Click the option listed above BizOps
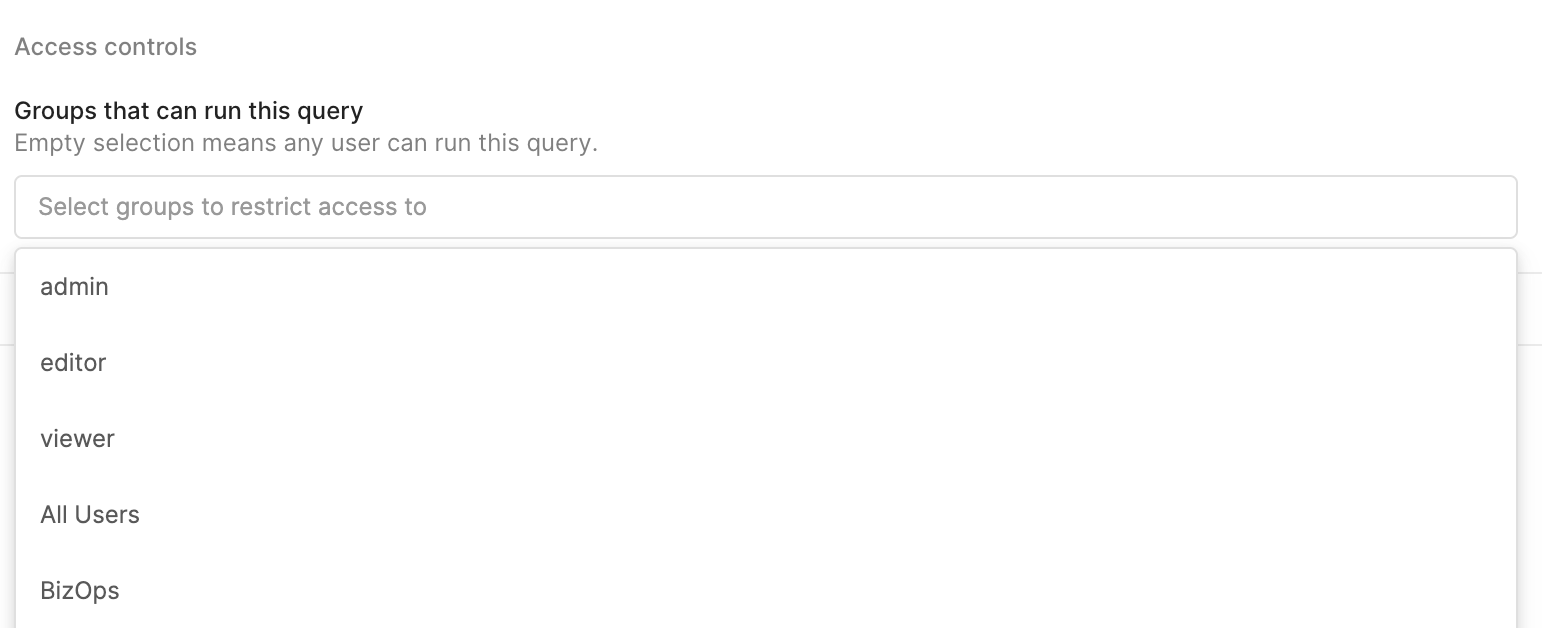 click(90, 515)
